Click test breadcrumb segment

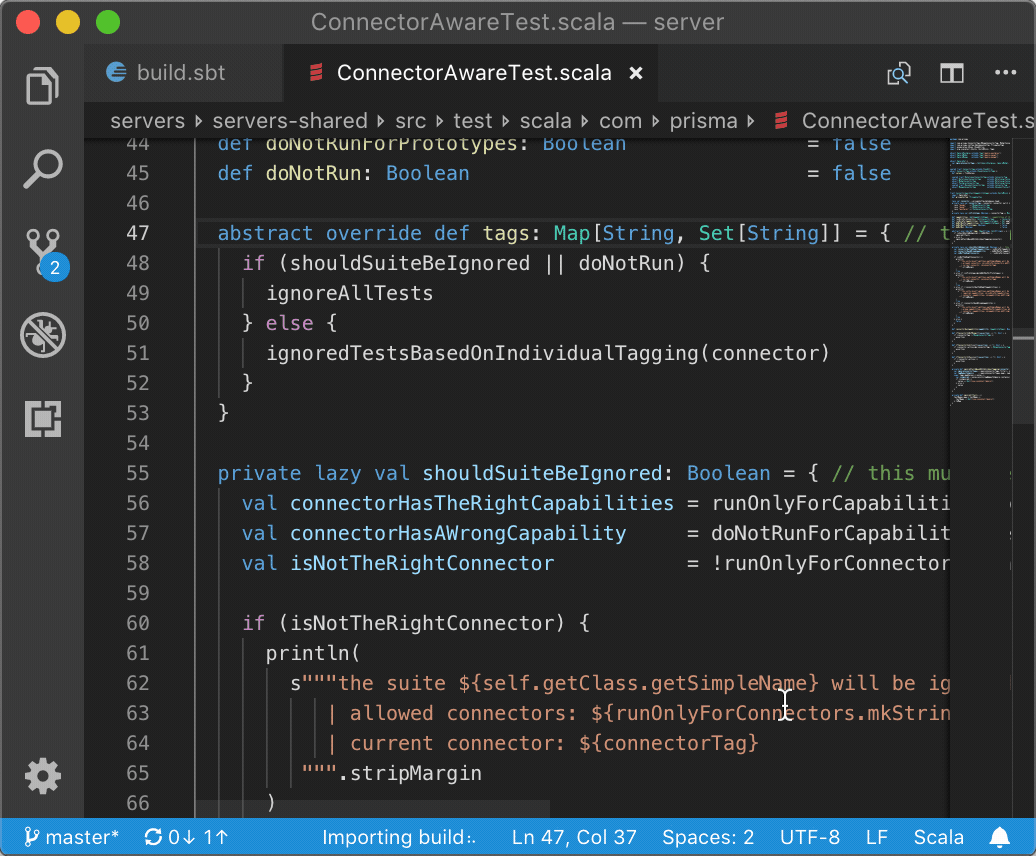(x=472, y=121)
